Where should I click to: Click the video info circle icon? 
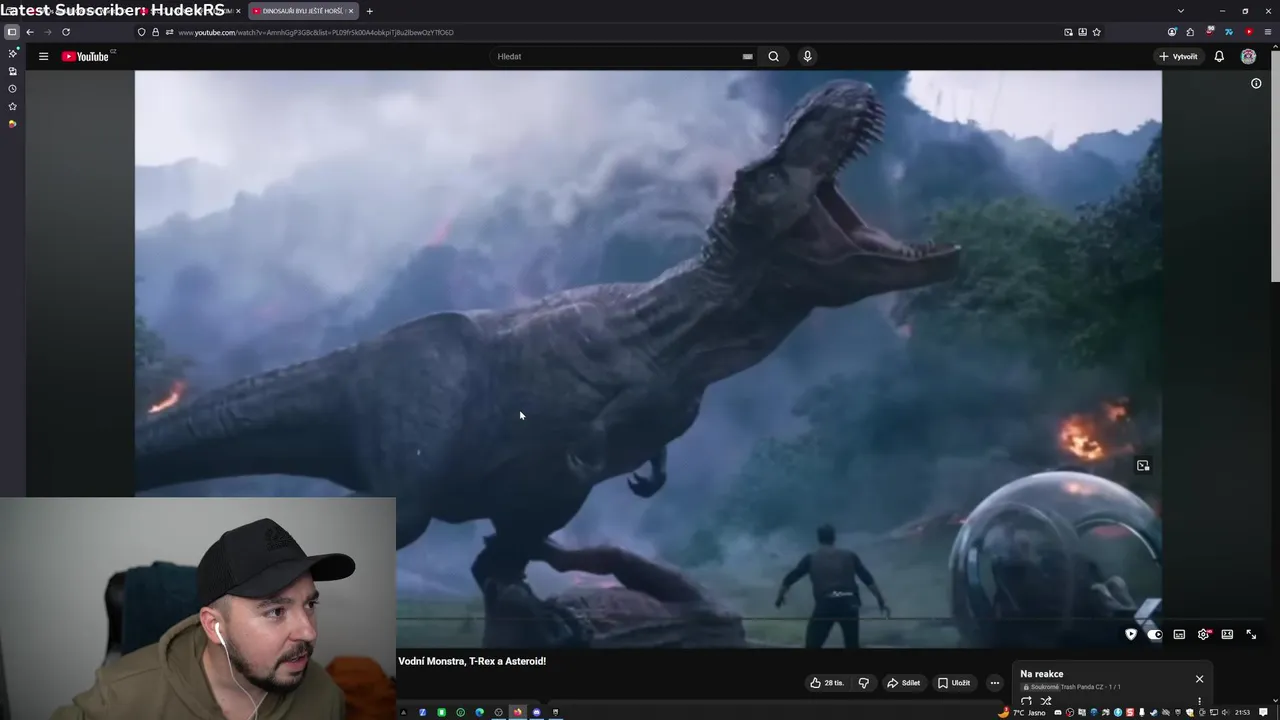[1256, 83]
